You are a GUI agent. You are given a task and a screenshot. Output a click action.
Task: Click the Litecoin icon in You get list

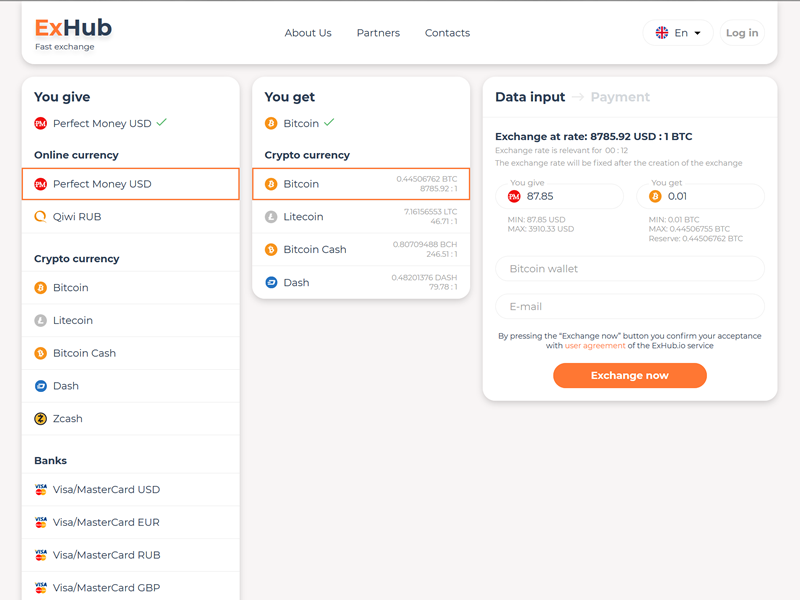(271, 216)
